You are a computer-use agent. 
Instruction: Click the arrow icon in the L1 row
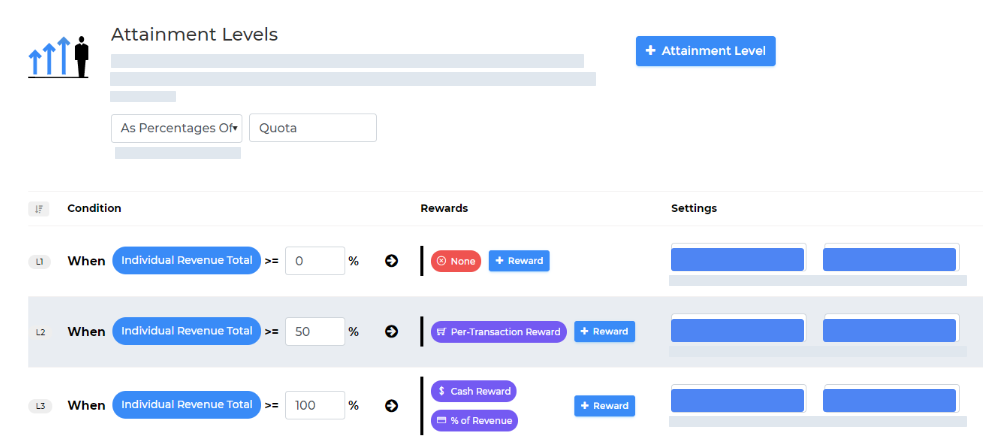click(x=392, y=261)
